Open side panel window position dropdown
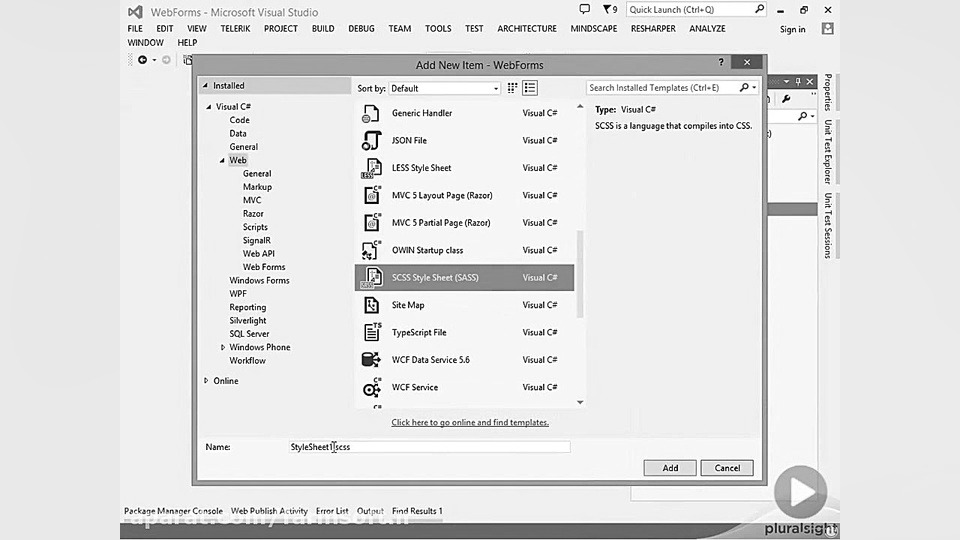The width and height of the screenshot is (960, 540). 786,81
